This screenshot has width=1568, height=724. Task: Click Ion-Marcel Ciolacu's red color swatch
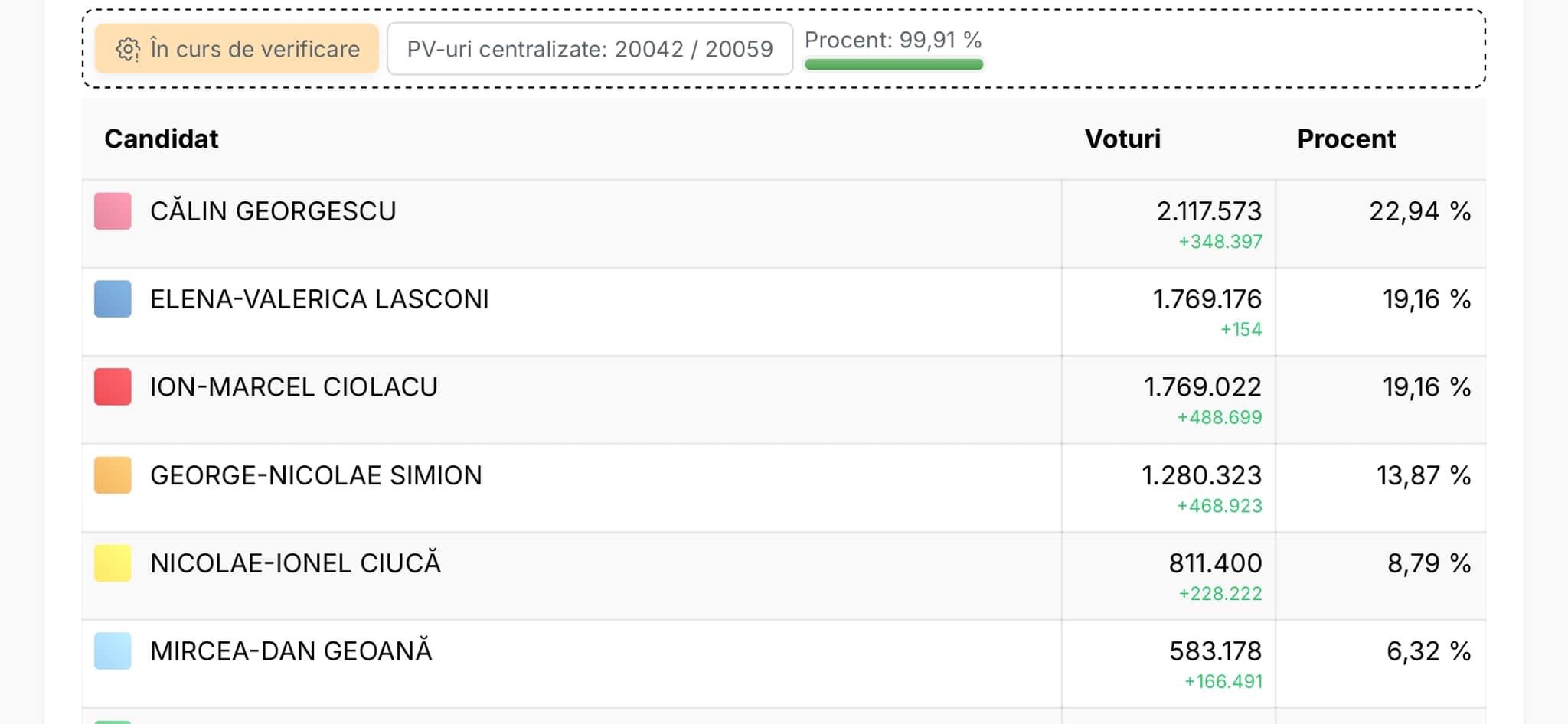[x=113, y=386]
